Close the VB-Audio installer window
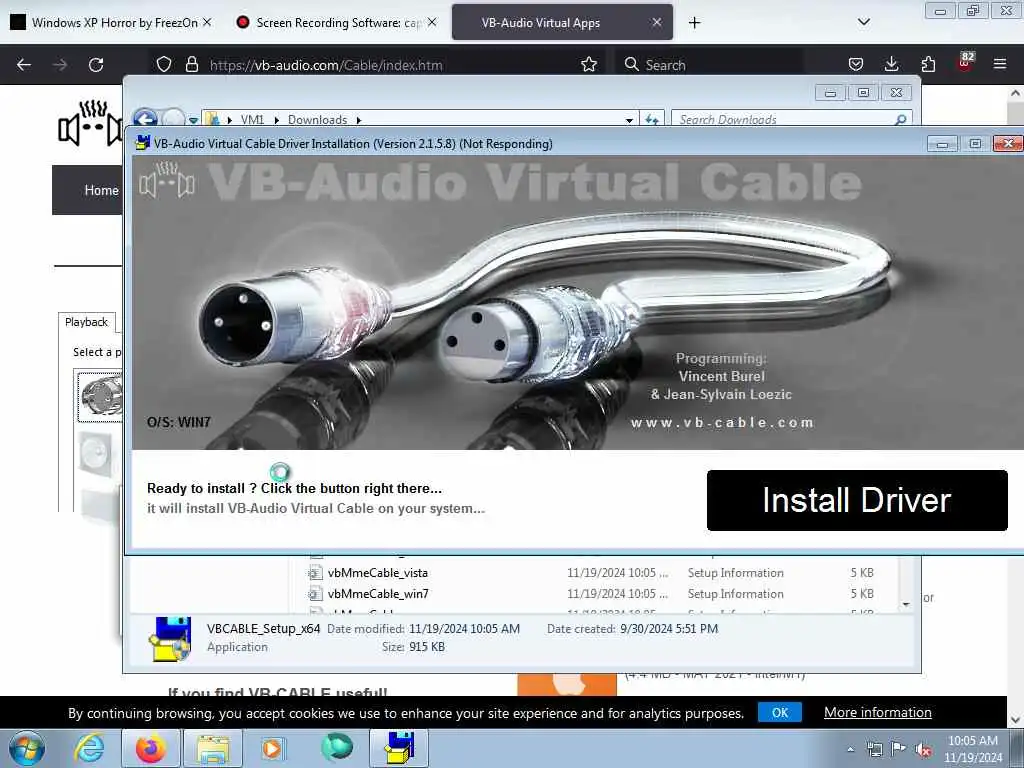The width and height of the screenshot is (1024, 768). click(1008, 144)
